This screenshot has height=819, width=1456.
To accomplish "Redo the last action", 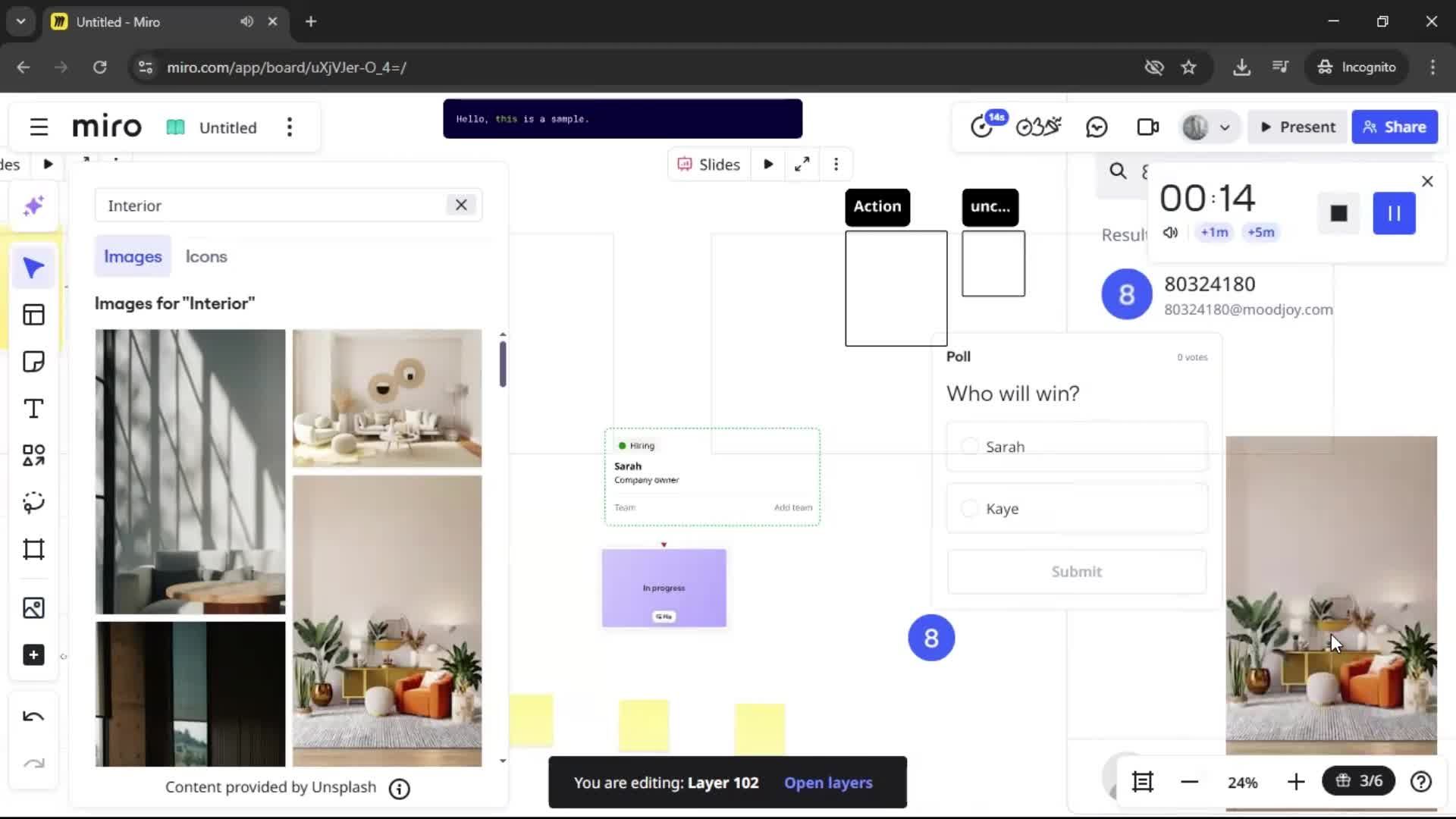I will point(33,764).
